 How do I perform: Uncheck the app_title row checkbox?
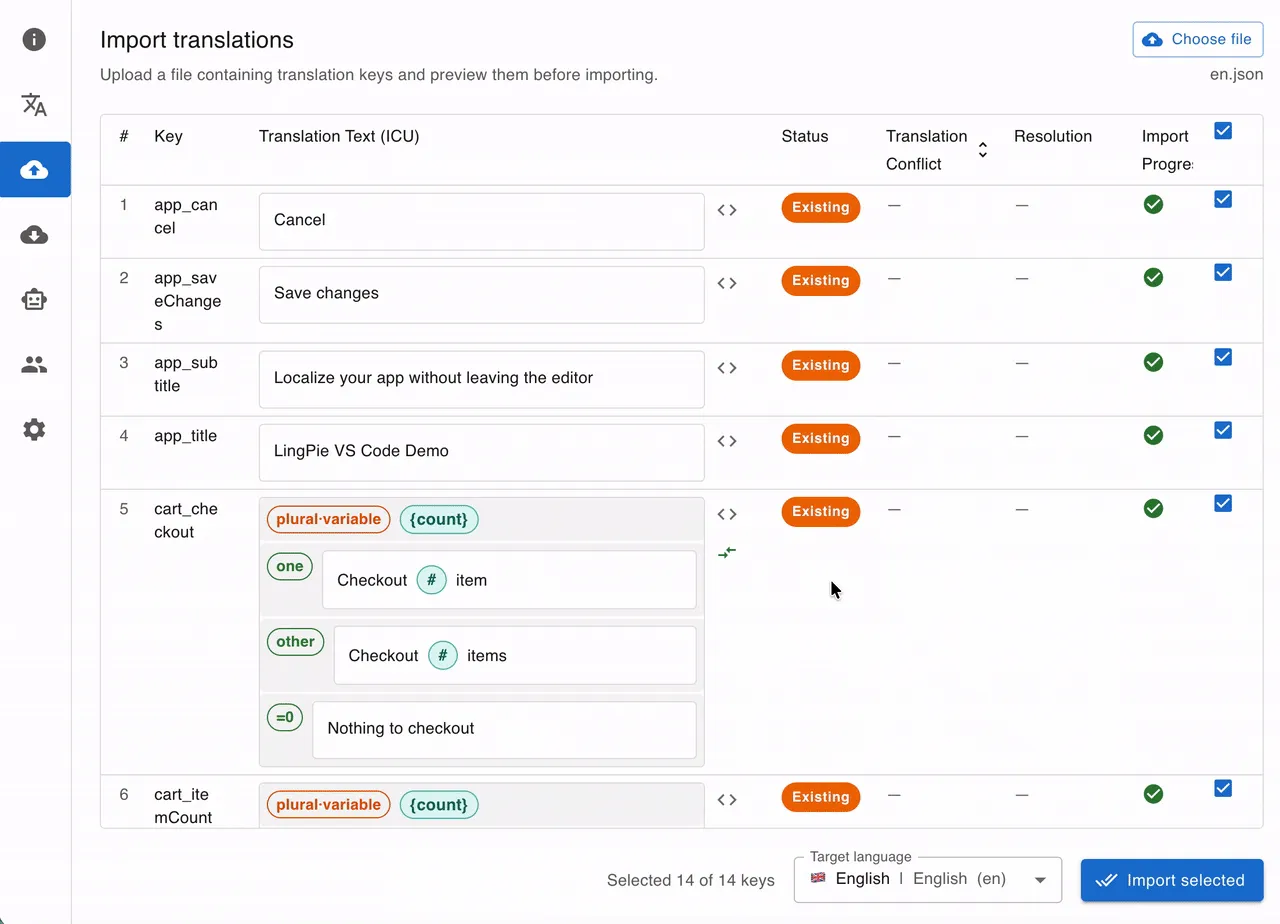[x=1223, y=430]
